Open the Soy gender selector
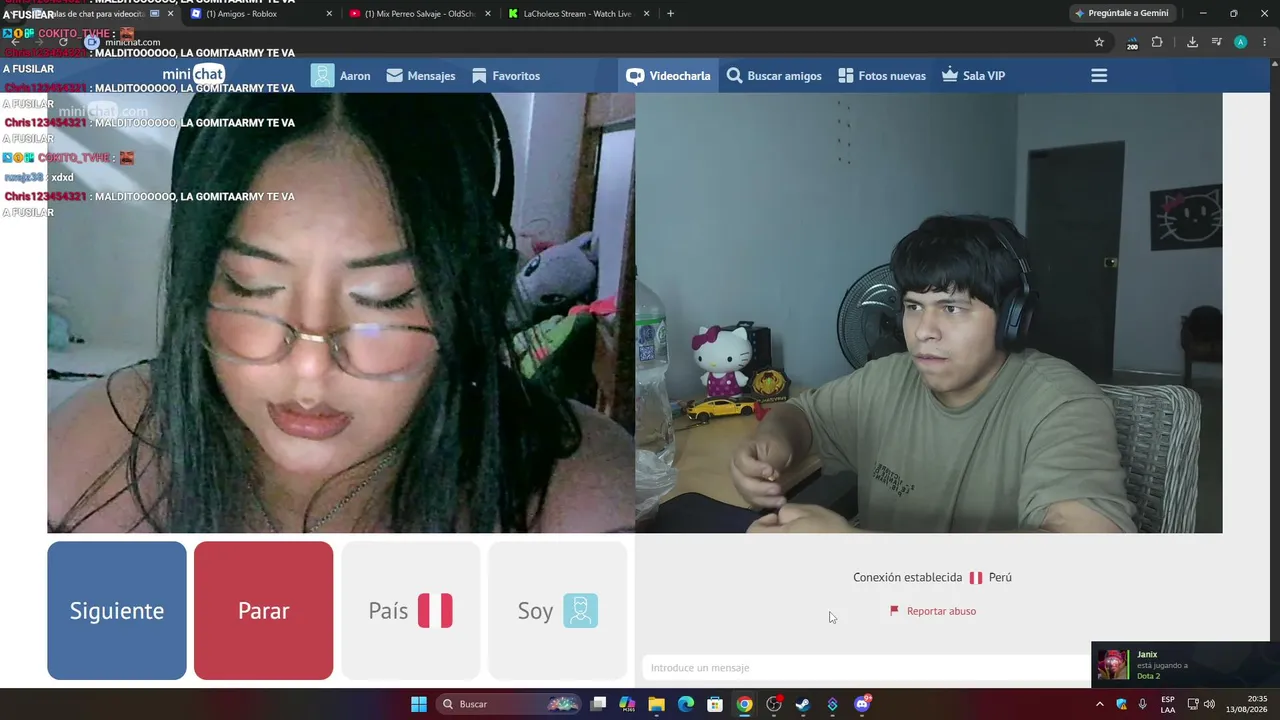Screen dimensions: 1280x720 (x=558, y=611)
